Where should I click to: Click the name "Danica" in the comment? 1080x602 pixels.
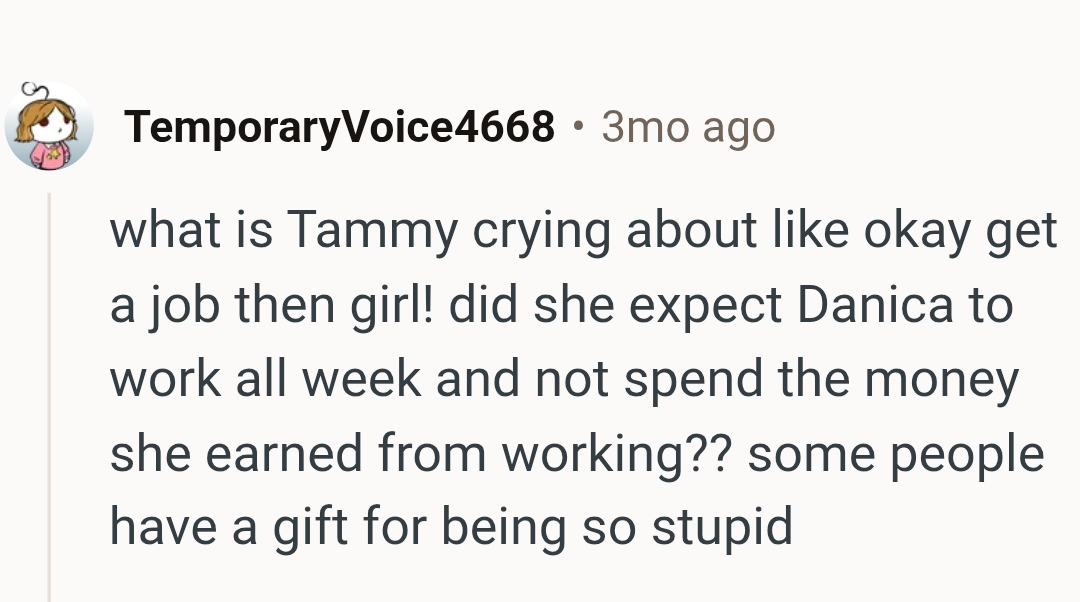click(x=875, y=305)
